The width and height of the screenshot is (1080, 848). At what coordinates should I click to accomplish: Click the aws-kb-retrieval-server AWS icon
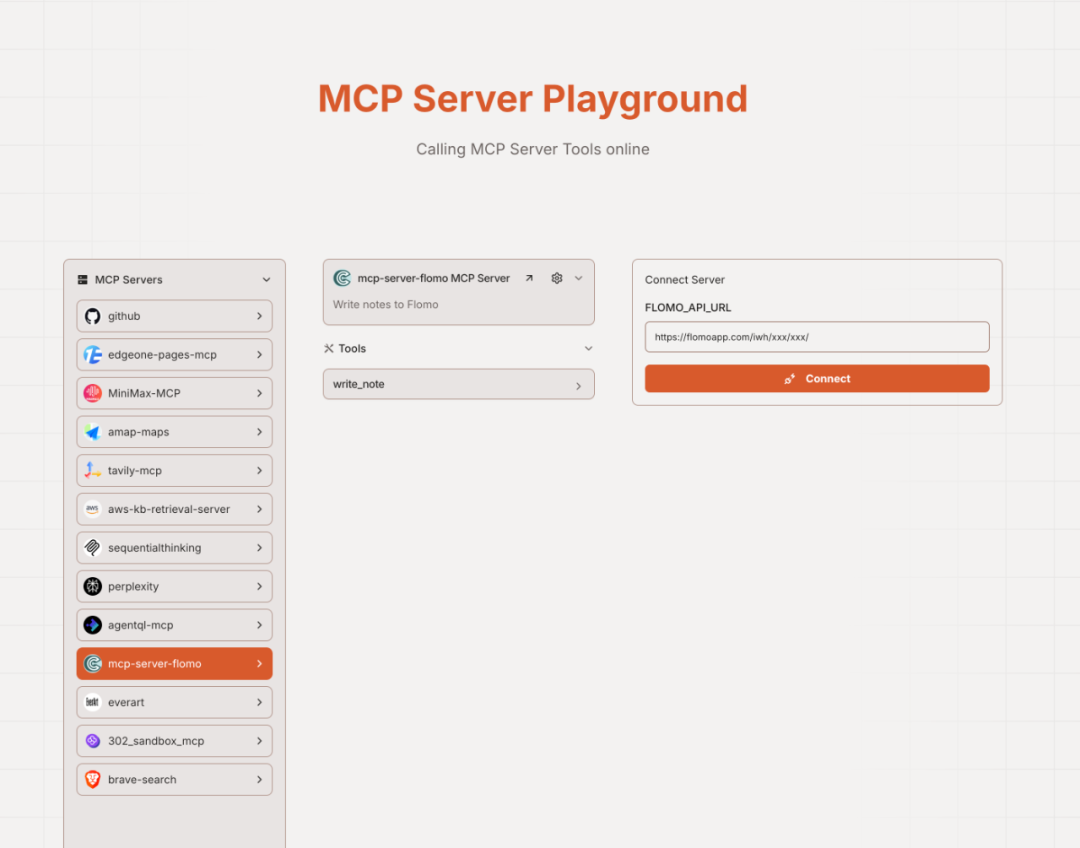pos(92,509)
